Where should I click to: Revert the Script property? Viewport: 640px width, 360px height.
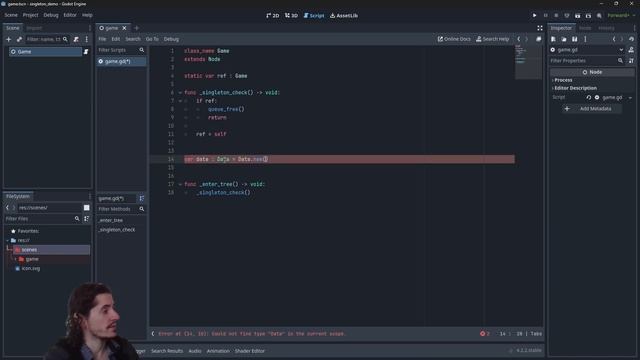point(589,98)
